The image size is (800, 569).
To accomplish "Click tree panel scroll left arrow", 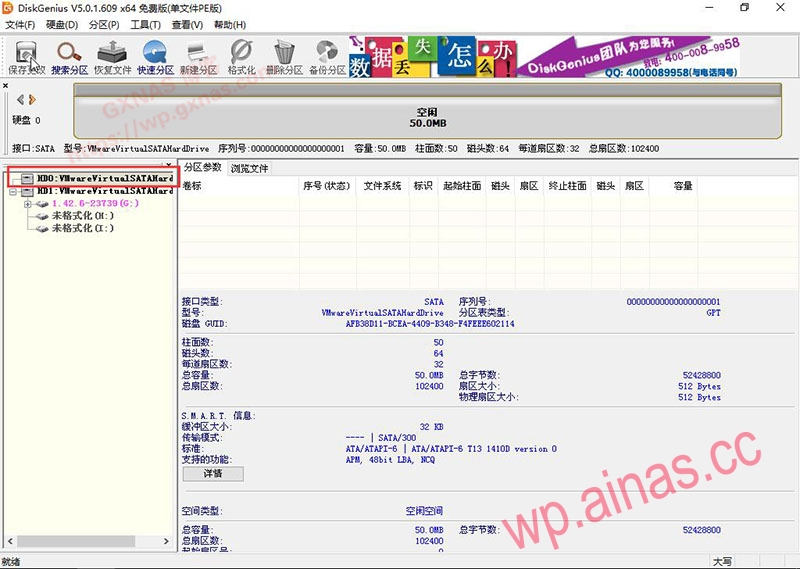I will 10,541.
